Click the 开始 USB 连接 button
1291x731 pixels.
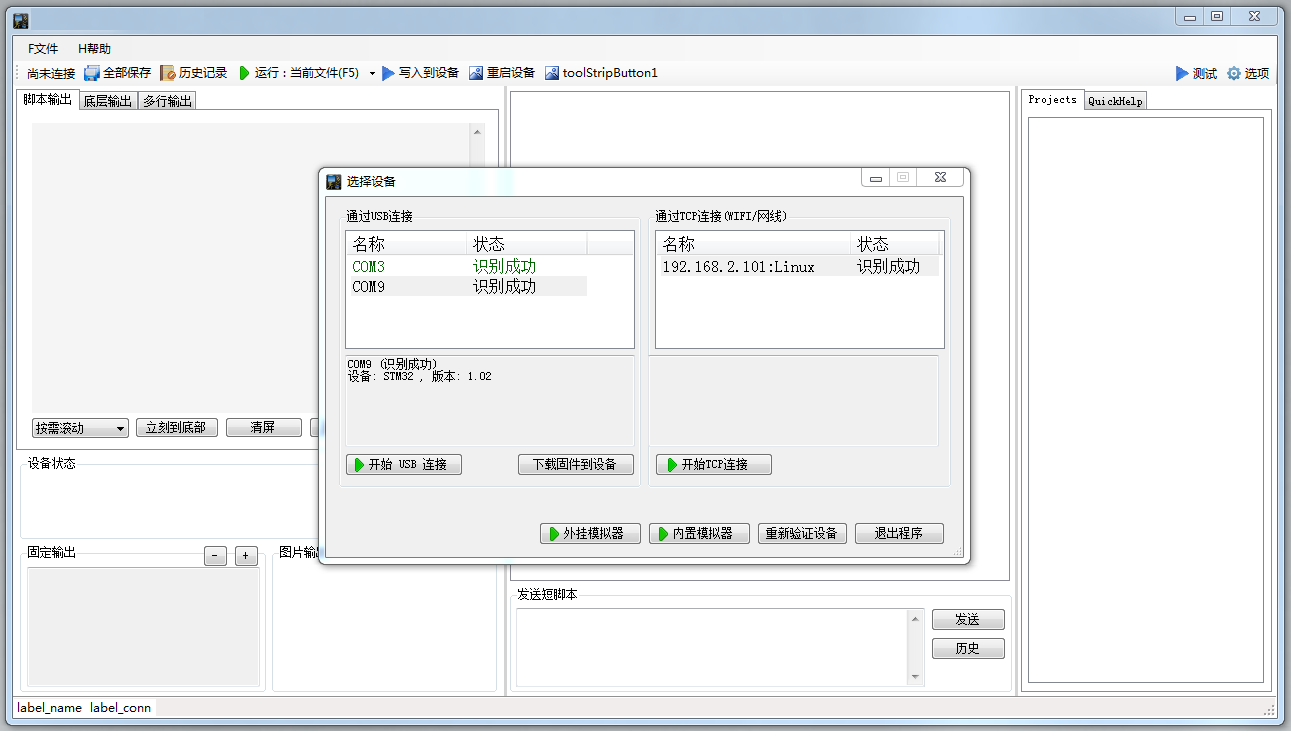pyautogui.click(x=404, y=465)
